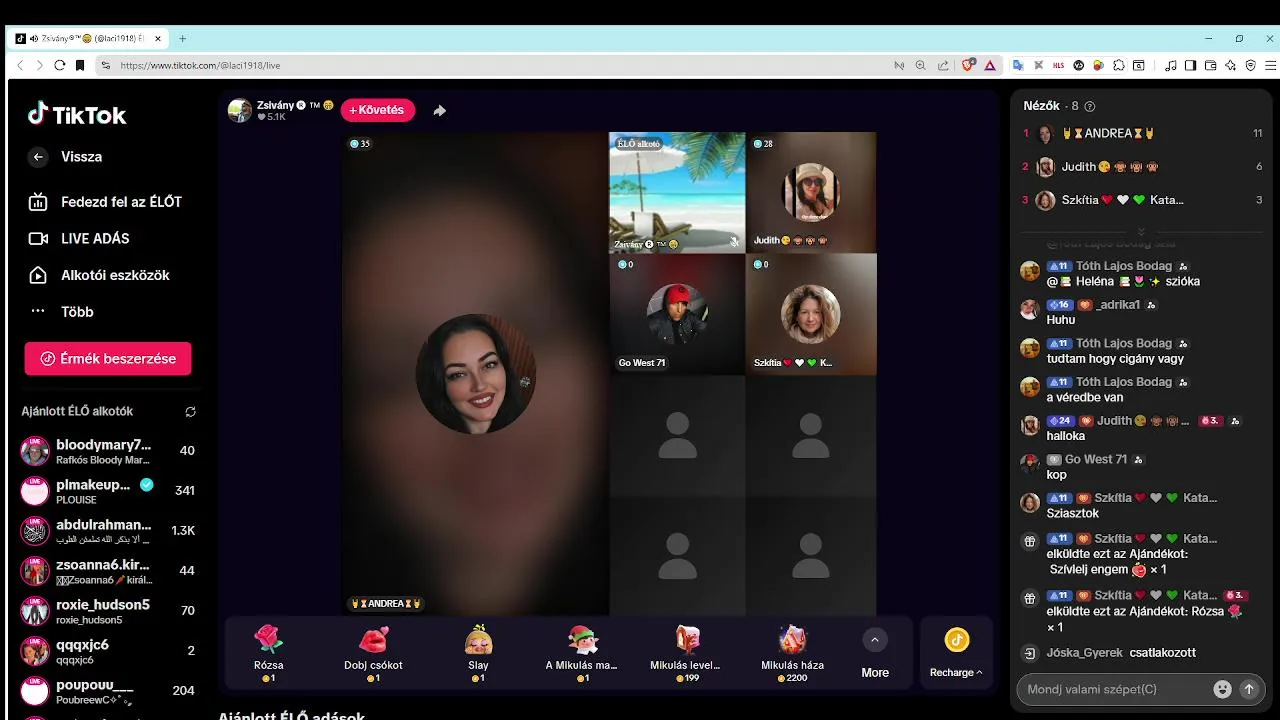Send the Mikulás háza gift
Viewport: 1280px width, 720px height.
point(792,653)
